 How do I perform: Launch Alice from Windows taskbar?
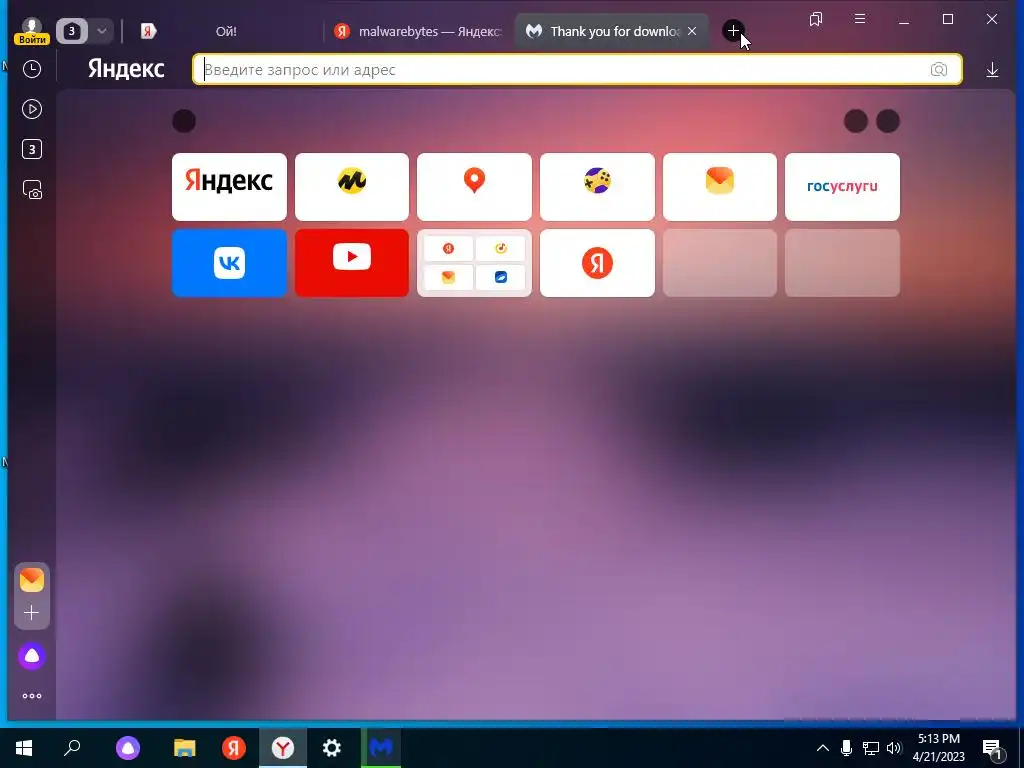tap(128, 748)
